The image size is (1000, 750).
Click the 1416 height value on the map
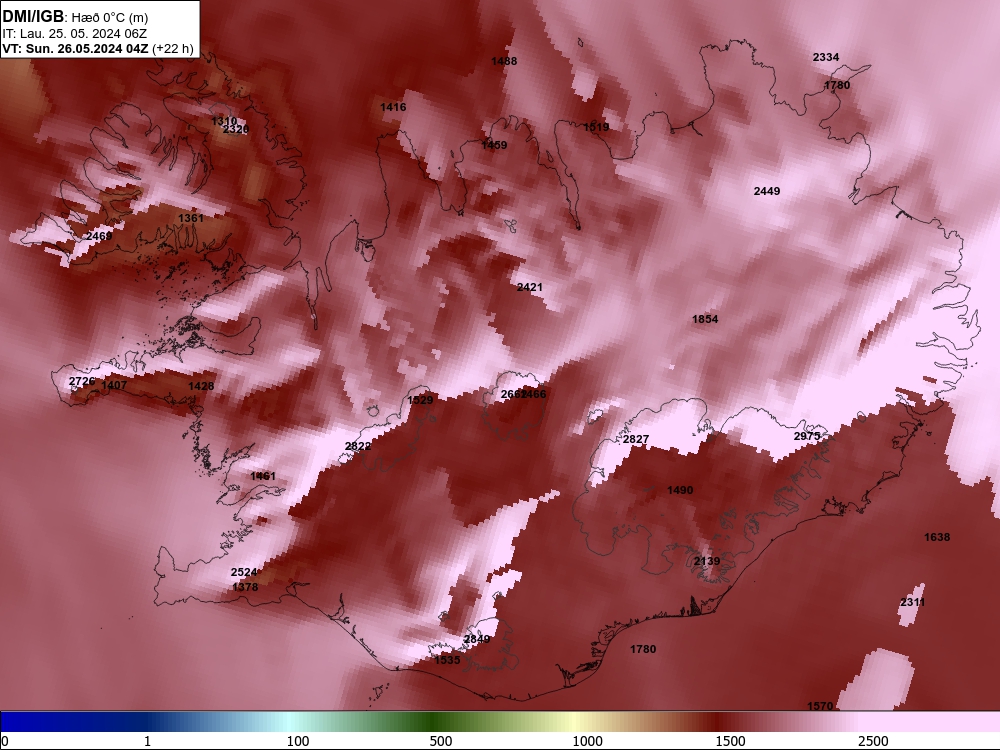(x=393, y=107)
